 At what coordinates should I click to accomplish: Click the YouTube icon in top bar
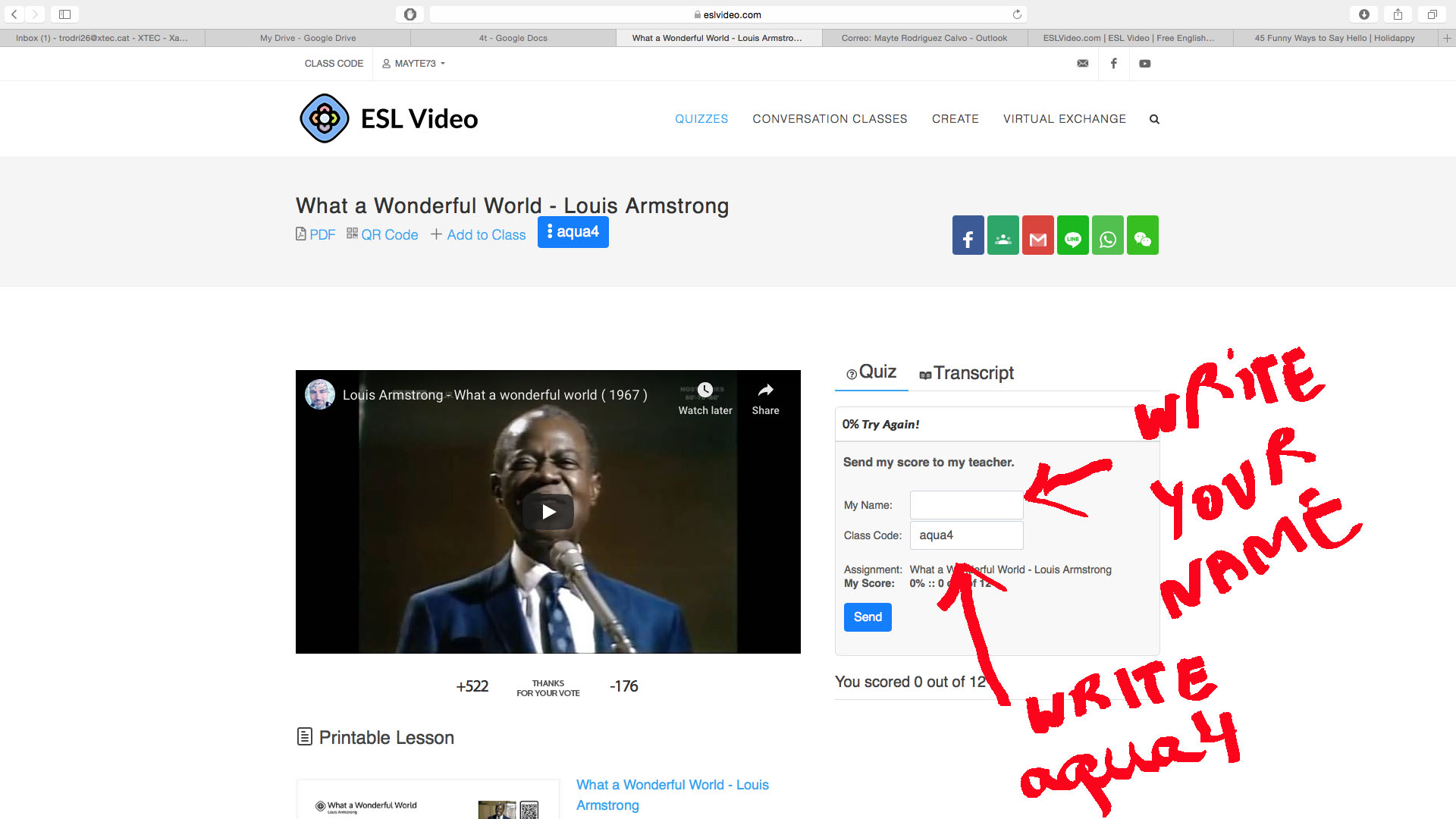coord(1144,64)
